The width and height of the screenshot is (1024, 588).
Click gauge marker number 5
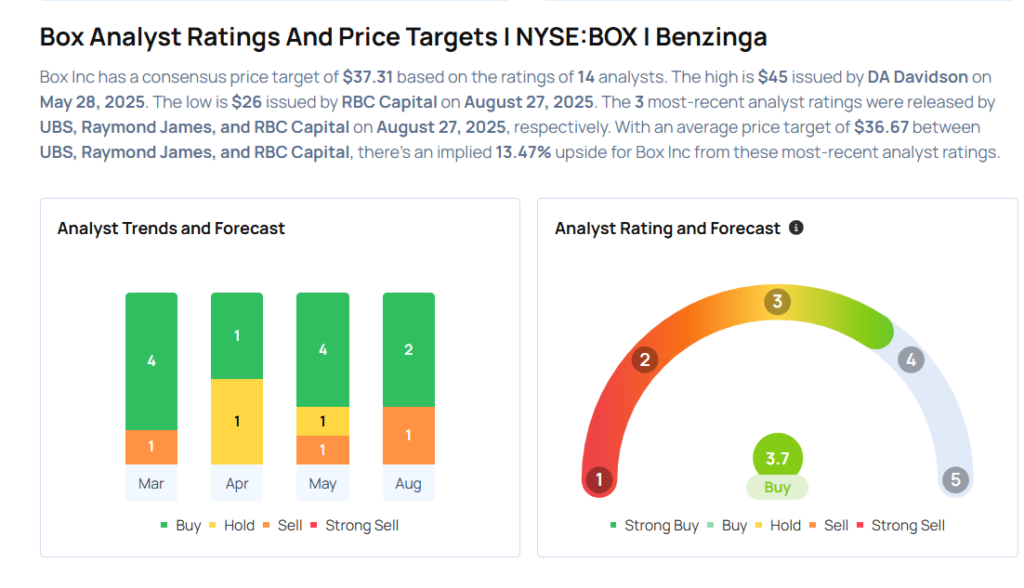pyautogui.click(x=955, y=480)
